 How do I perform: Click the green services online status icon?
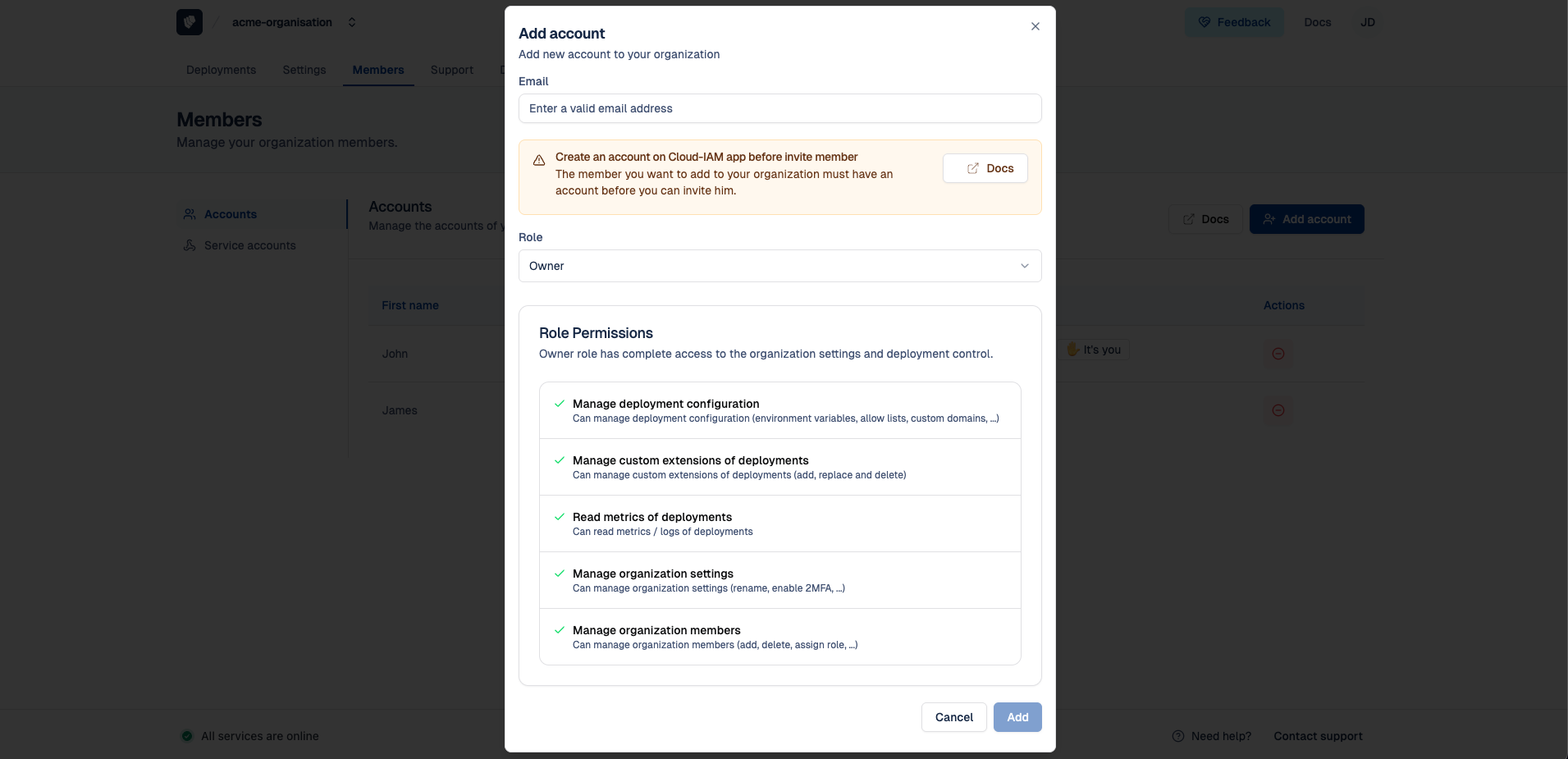tap(187, 736)
